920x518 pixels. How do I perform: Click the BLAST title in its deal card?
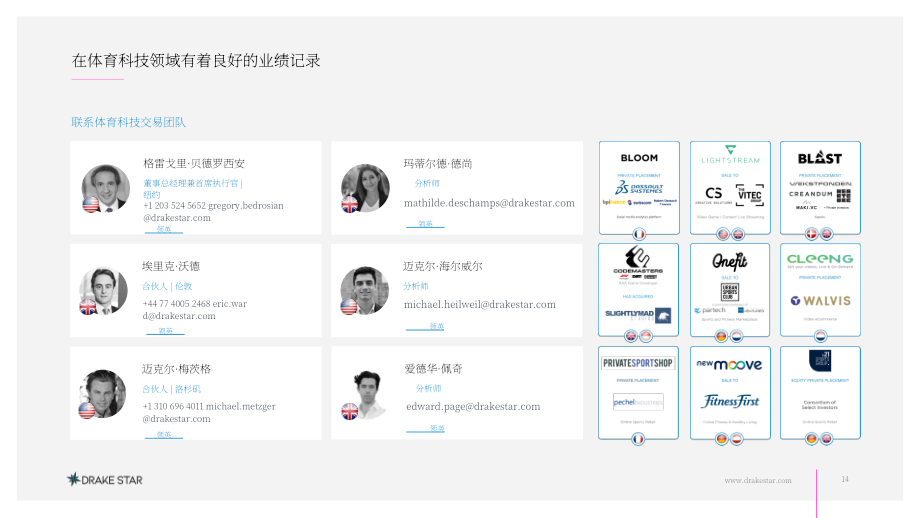[820, 158]
